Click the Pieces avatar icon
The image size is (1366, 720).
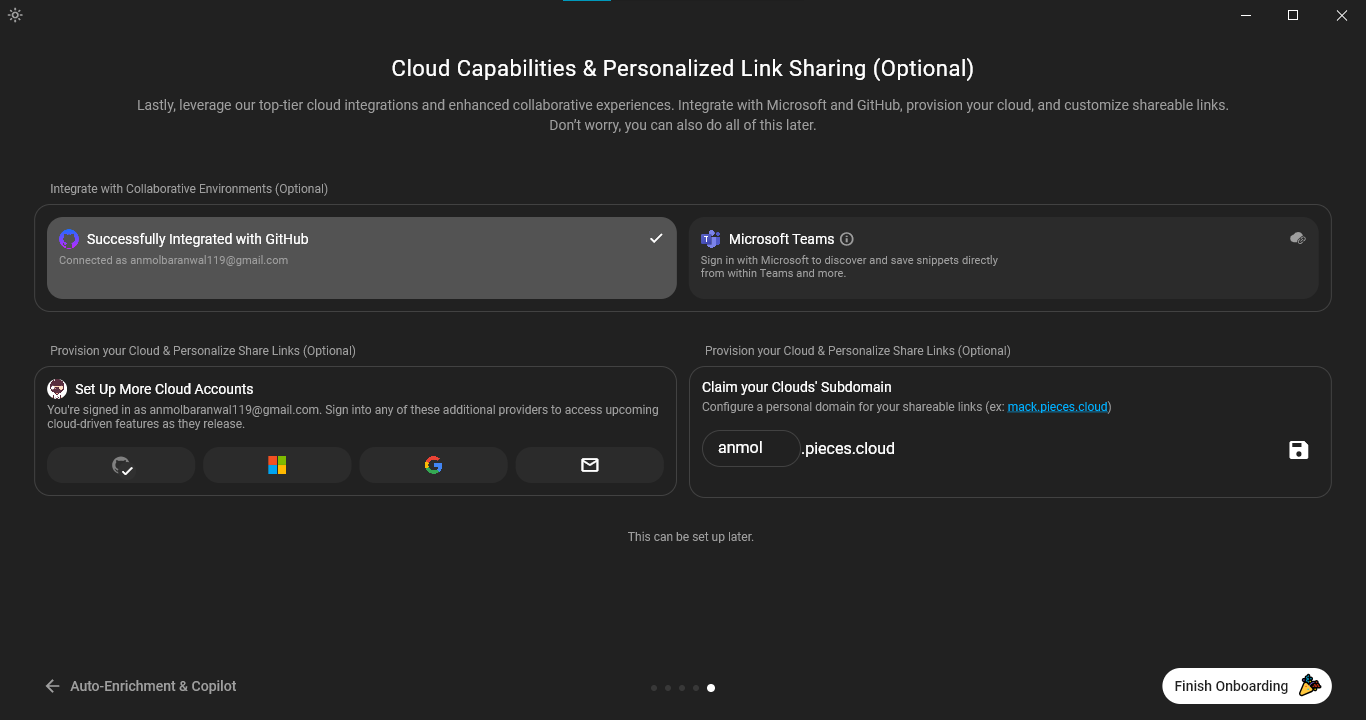click(57, 389)
